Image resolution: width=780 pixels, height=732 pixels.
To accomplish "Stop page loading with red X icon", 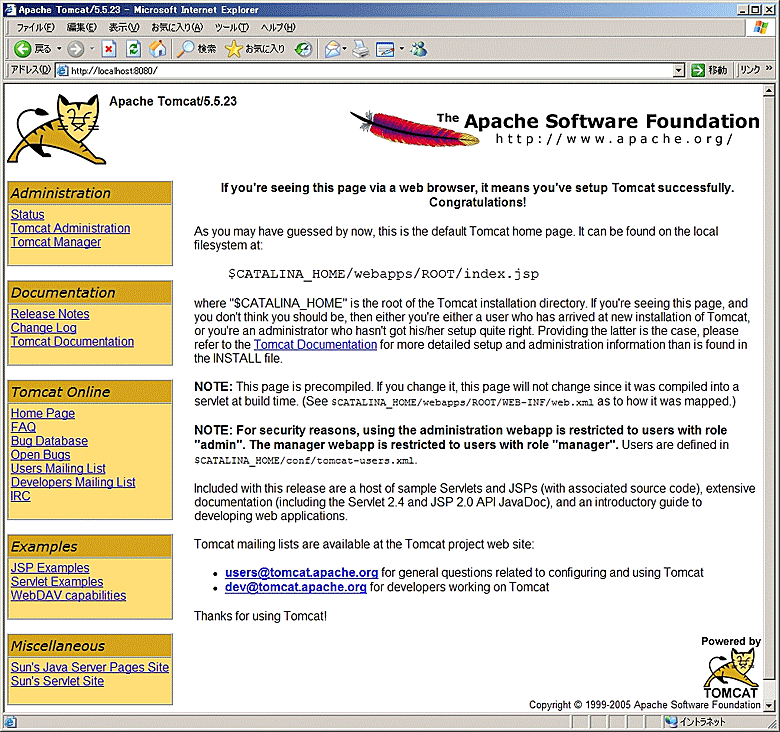I will click(109, 49).
